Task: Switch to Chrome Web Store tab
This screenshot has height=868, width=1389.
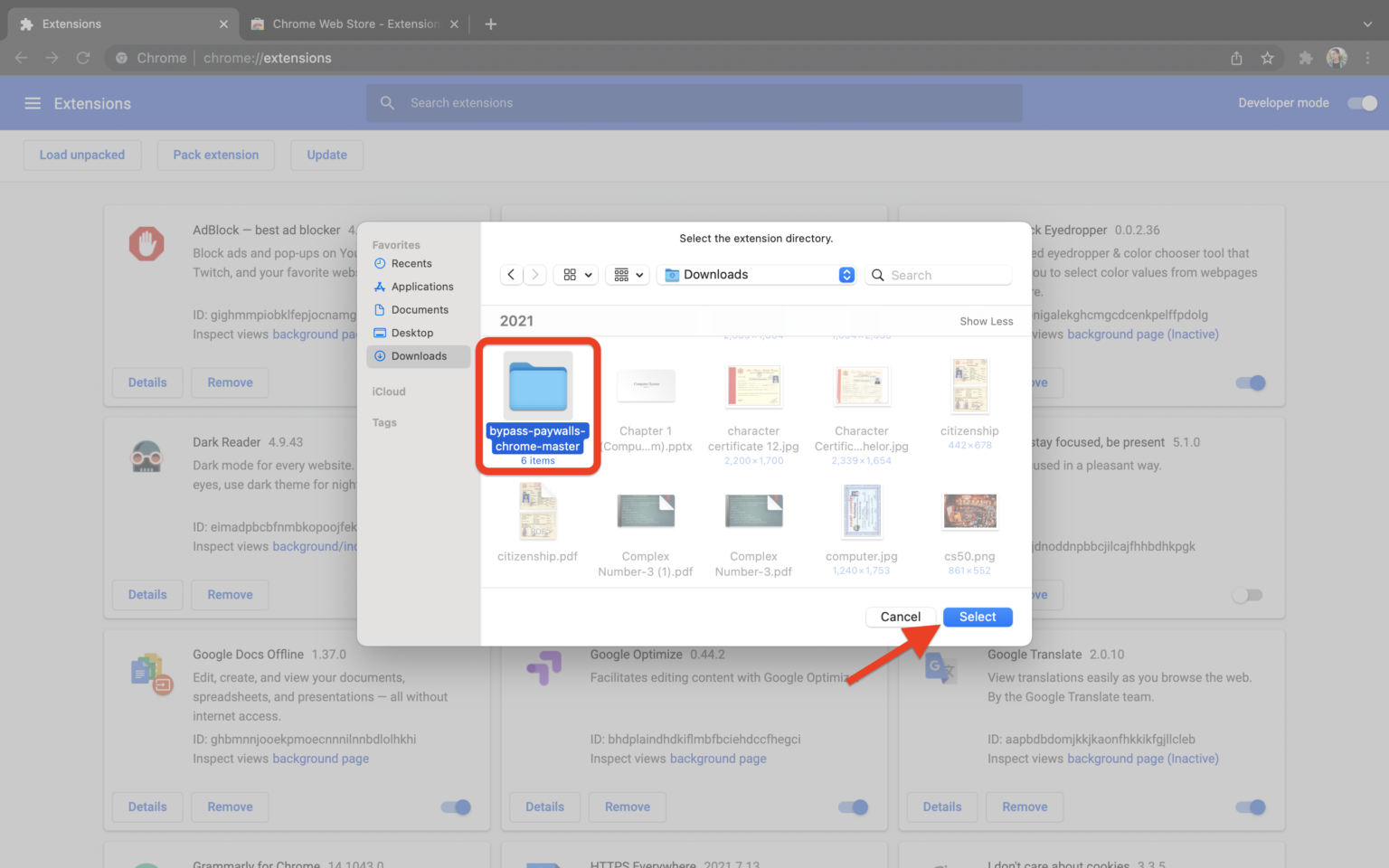Action: [x=353, y=24]
